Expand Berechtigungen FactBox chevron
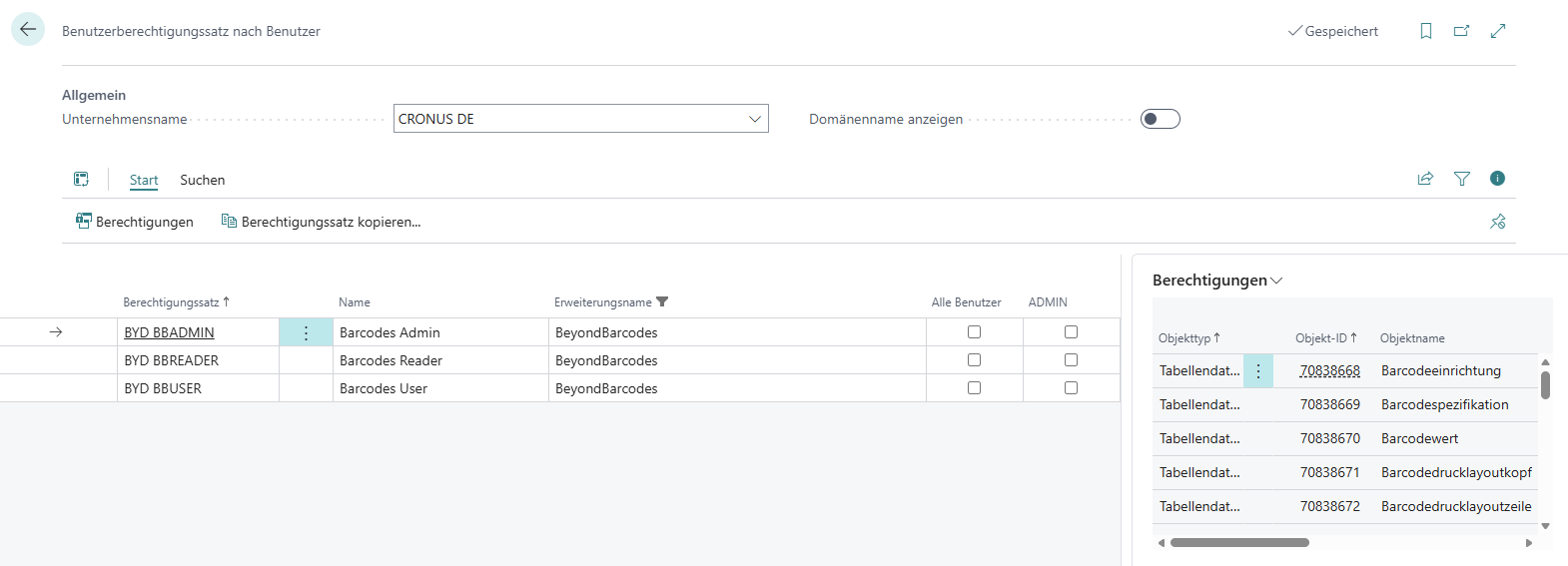This screenshot has width=1568, height=566. point(1276,282)
